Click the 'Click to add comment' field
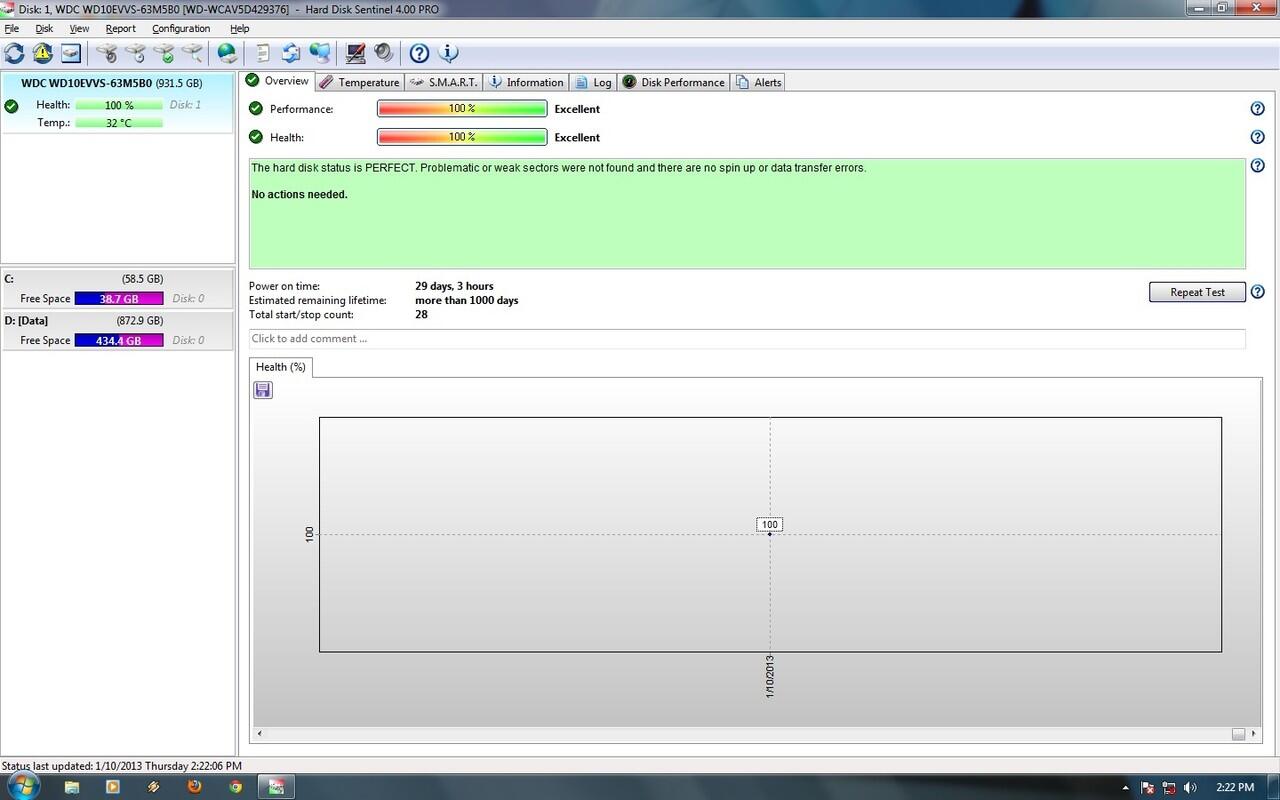Viewport: 1280px width, 800px height. tap(747, 339)
